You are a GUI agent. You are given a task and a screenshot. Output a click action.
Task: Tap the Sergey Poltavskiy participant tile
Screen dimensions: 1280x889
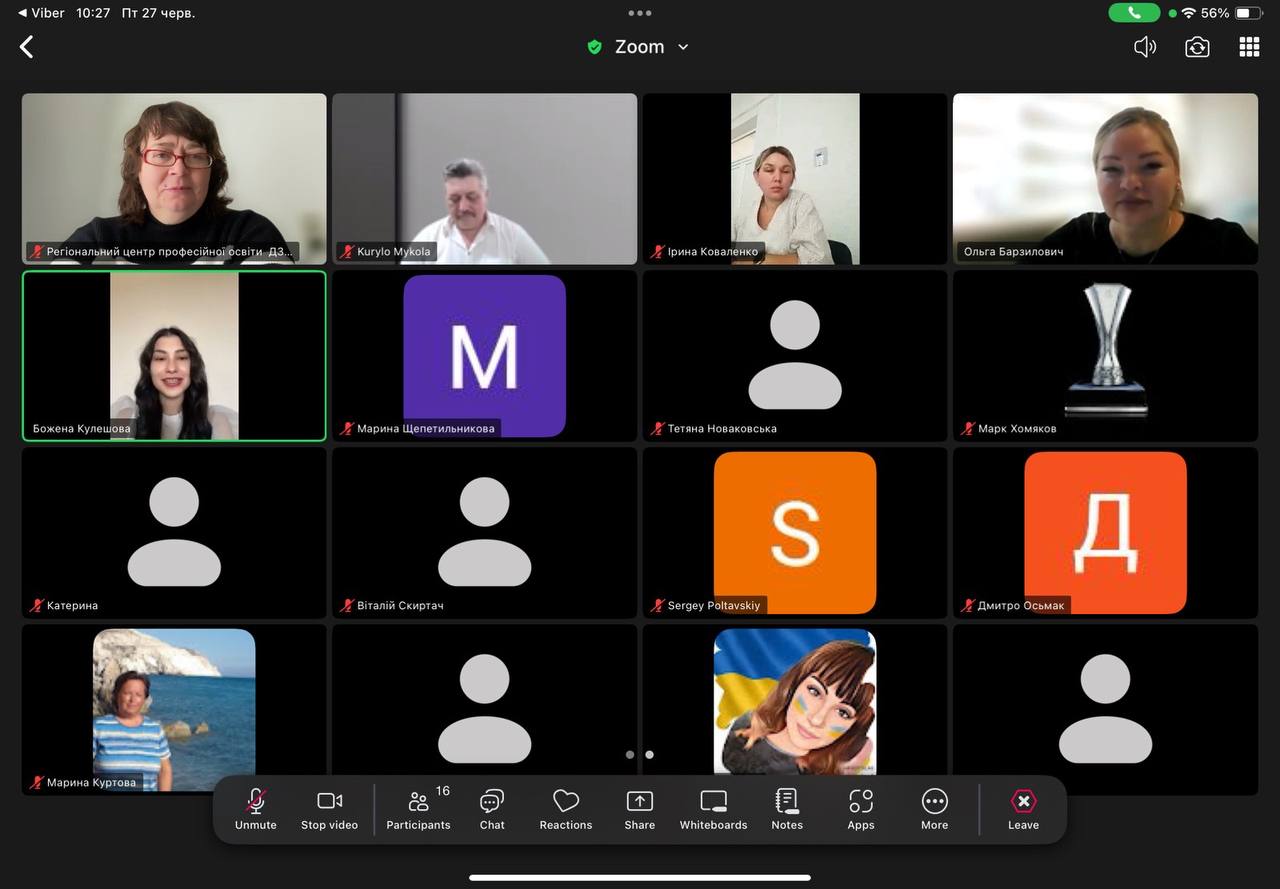[795, 532]
